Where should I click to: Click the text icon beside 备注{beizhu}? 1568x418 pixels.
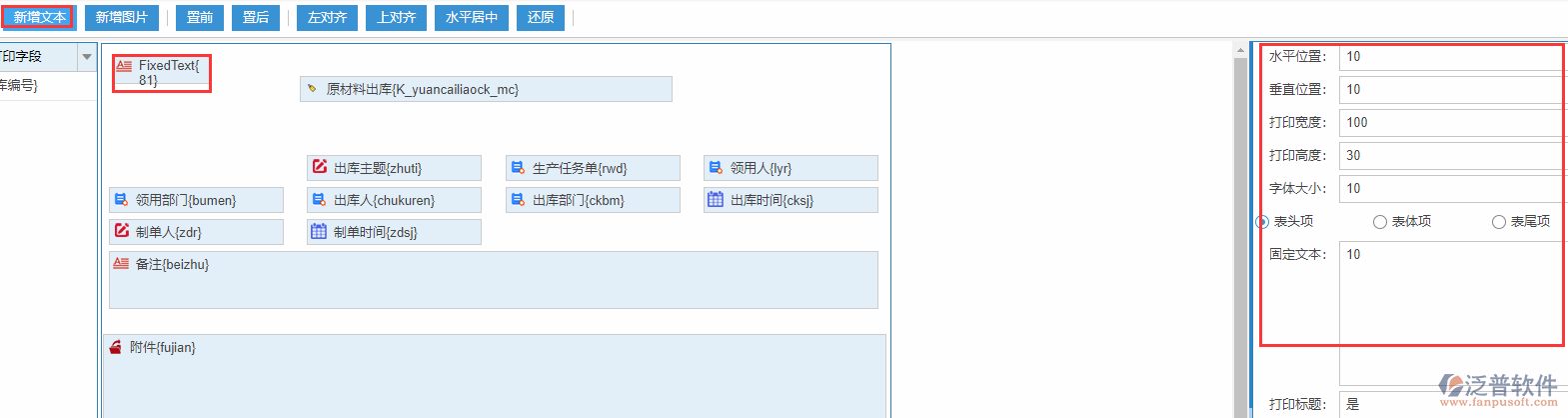point(121,263)
